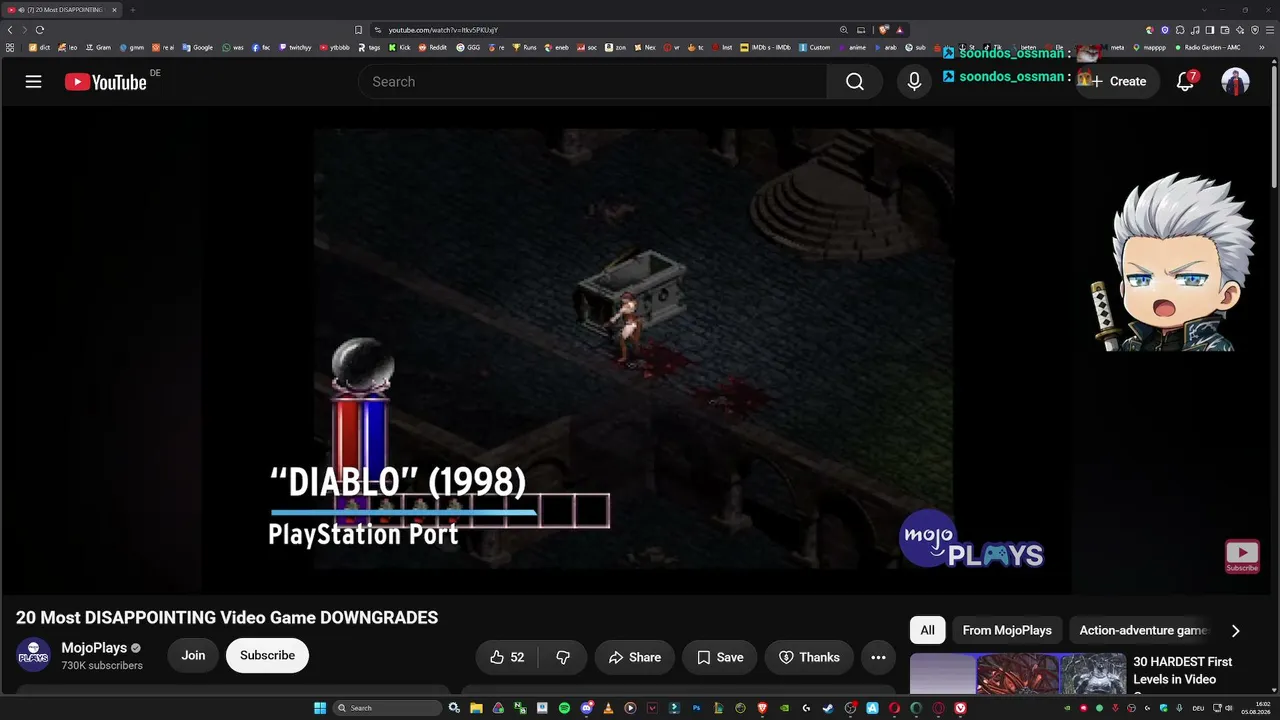Show more filter chips with the arrow
Viewport: 1280px width, 720px height.
[1235, 630]
